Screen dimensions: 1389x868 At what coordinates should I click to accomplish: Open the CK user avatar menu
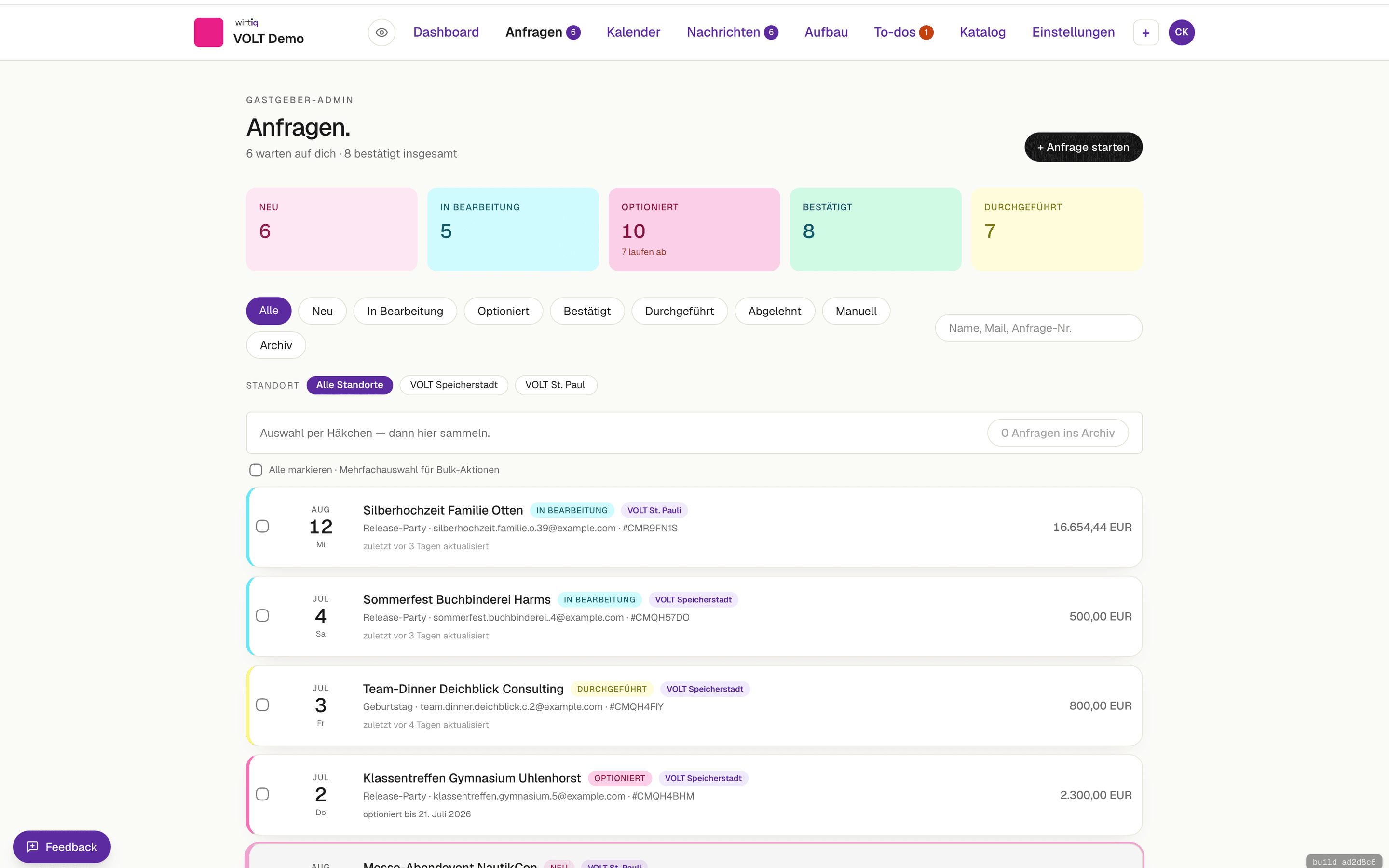click(1181, 32)
